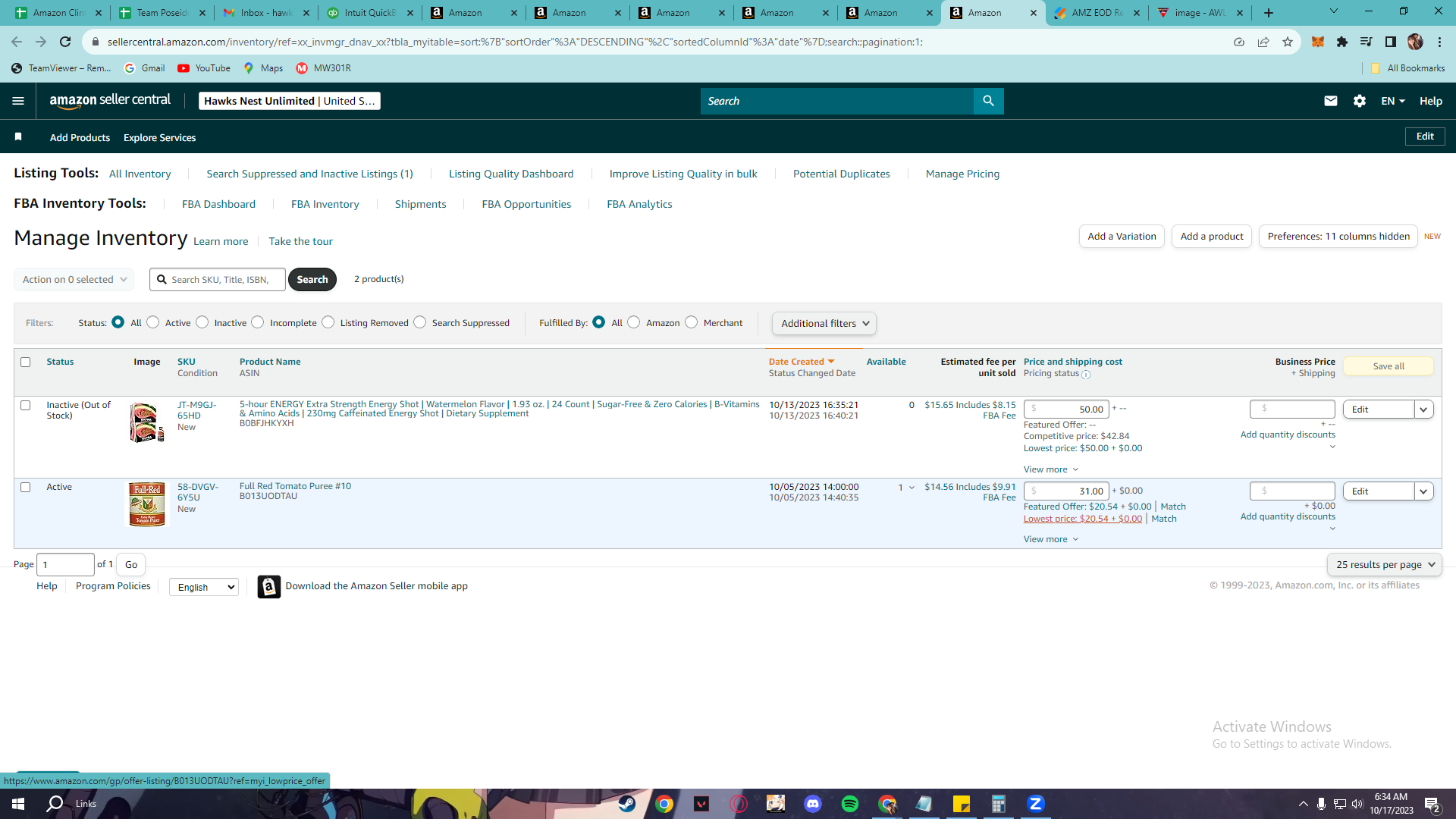Open the Full Red Tomato Puree #10 link
This screenshot has width=1456, height=819.
(295, 486)
